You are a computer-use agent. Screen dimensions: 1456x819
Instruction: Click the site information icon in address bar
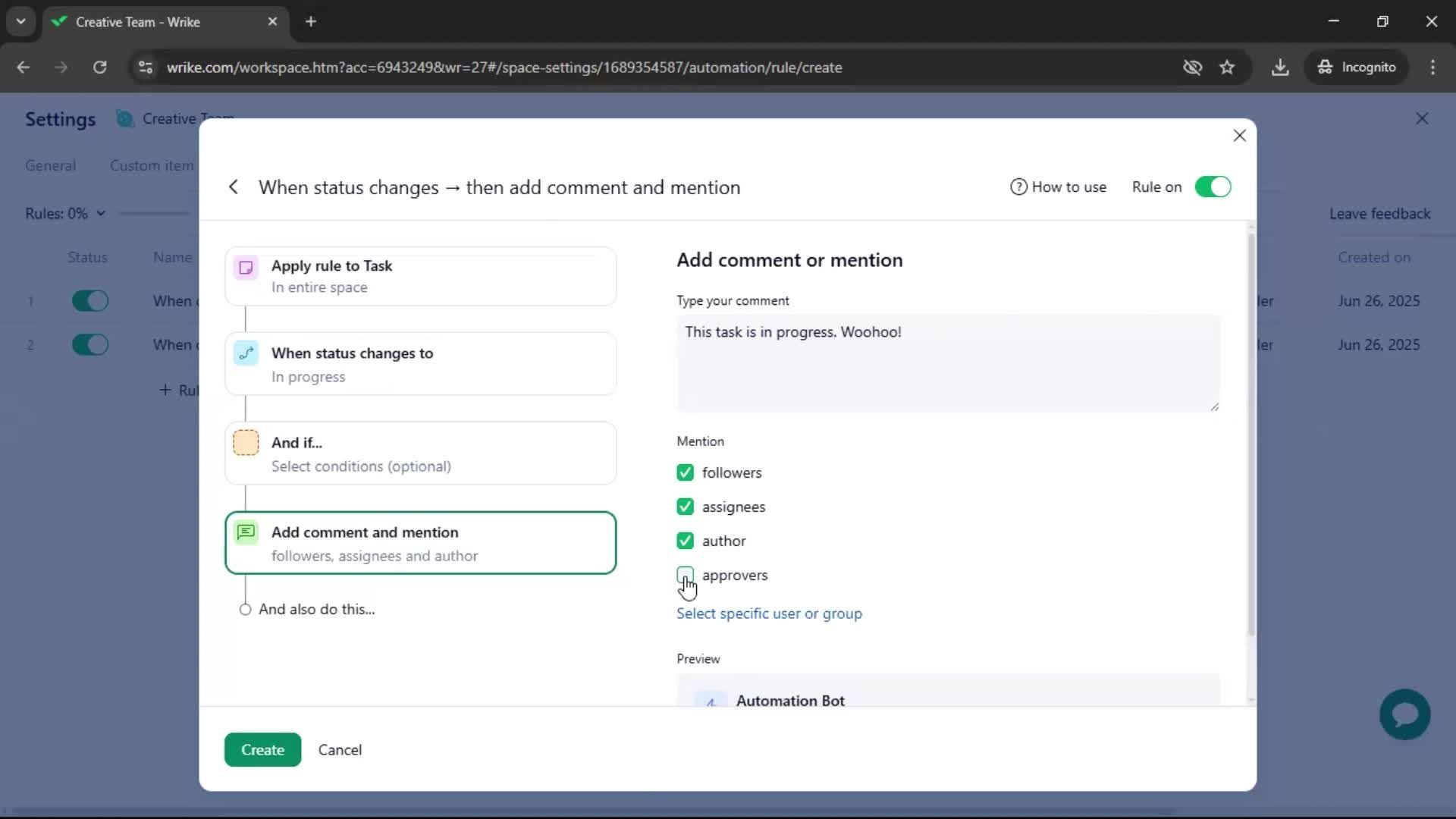click(x=145, y=67)
